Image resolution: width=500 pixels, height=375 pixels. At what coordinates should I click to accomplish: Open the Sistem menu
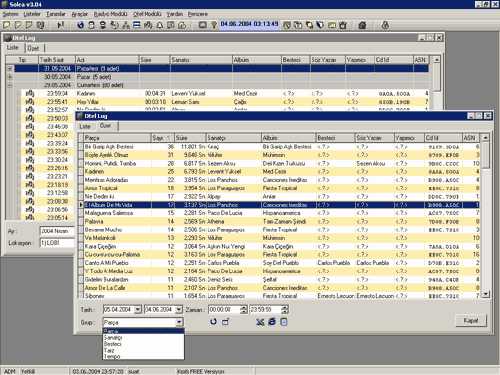(x=10, y=14)
